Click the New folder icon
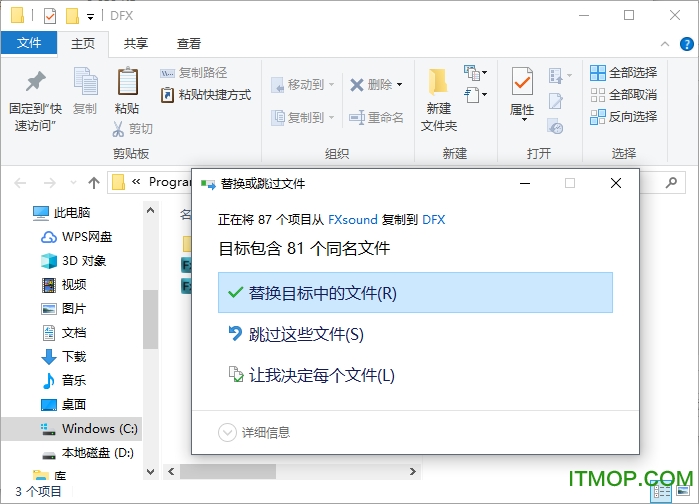699x504 pixels. (x=438, y=82)
